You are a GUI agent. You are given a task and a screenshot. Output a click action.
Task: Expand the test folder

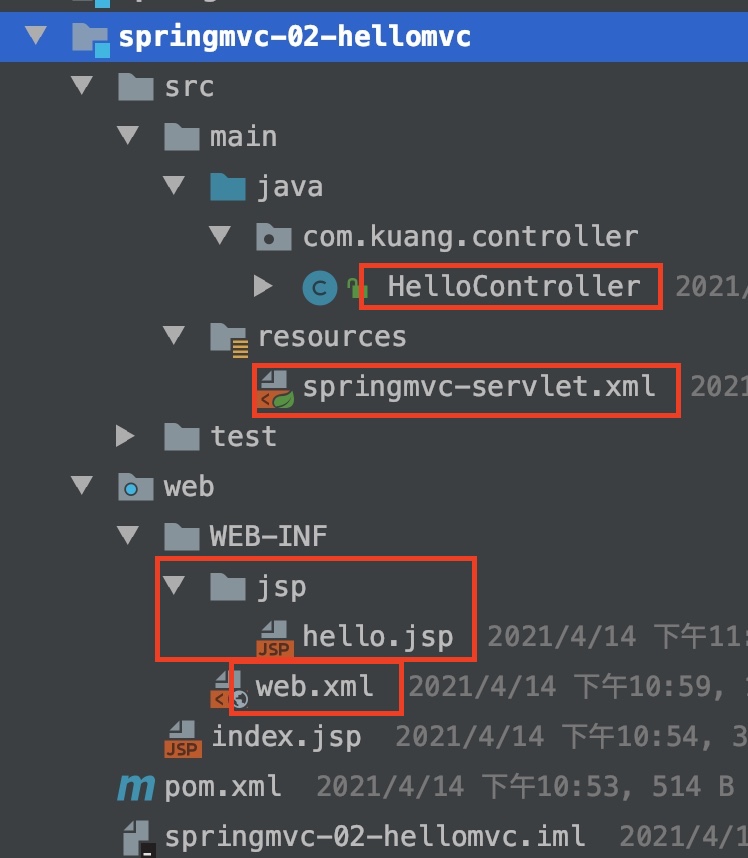[x=126, y=436]
